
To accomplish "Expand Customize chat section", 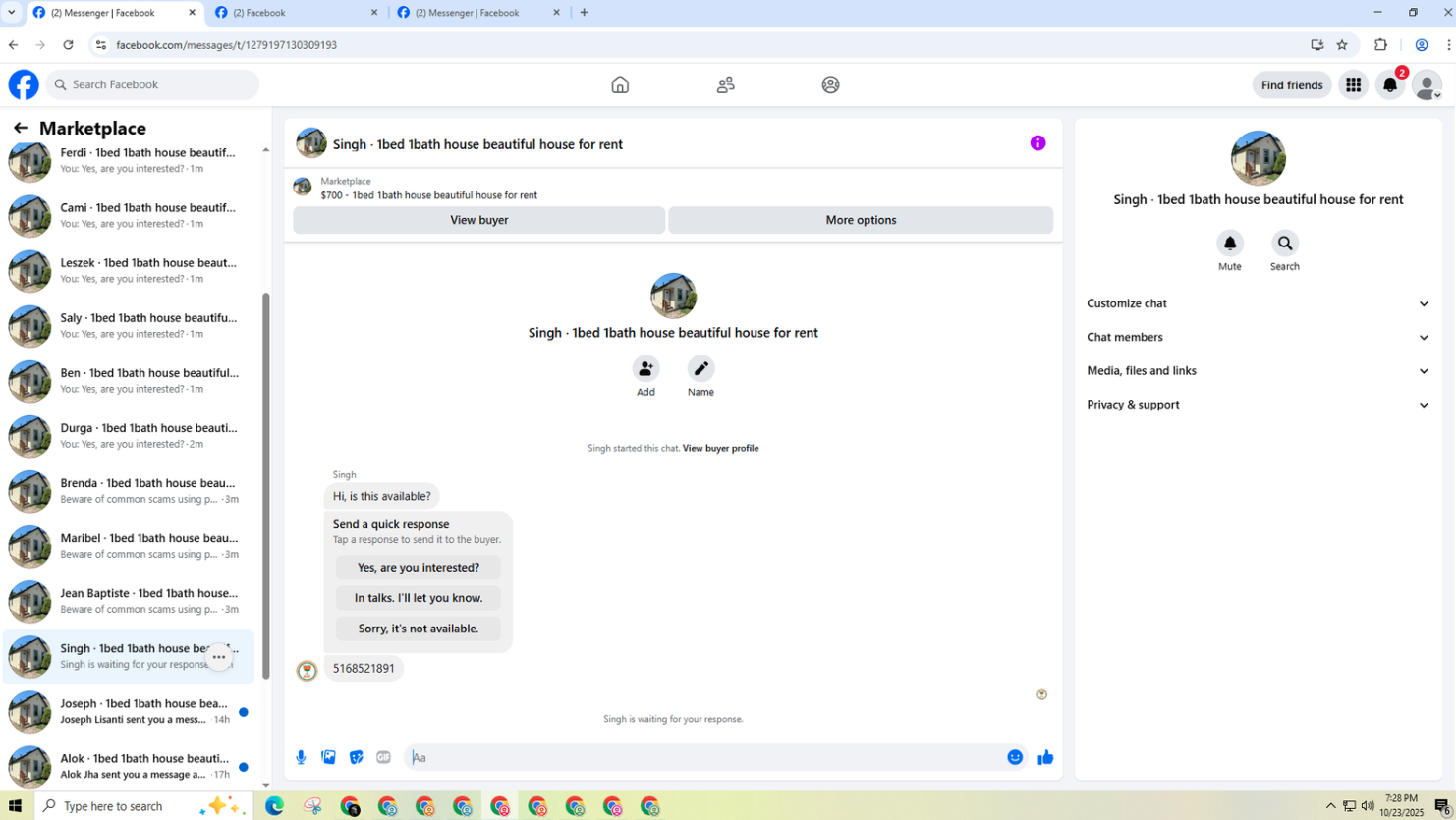I will point(1258,303).
